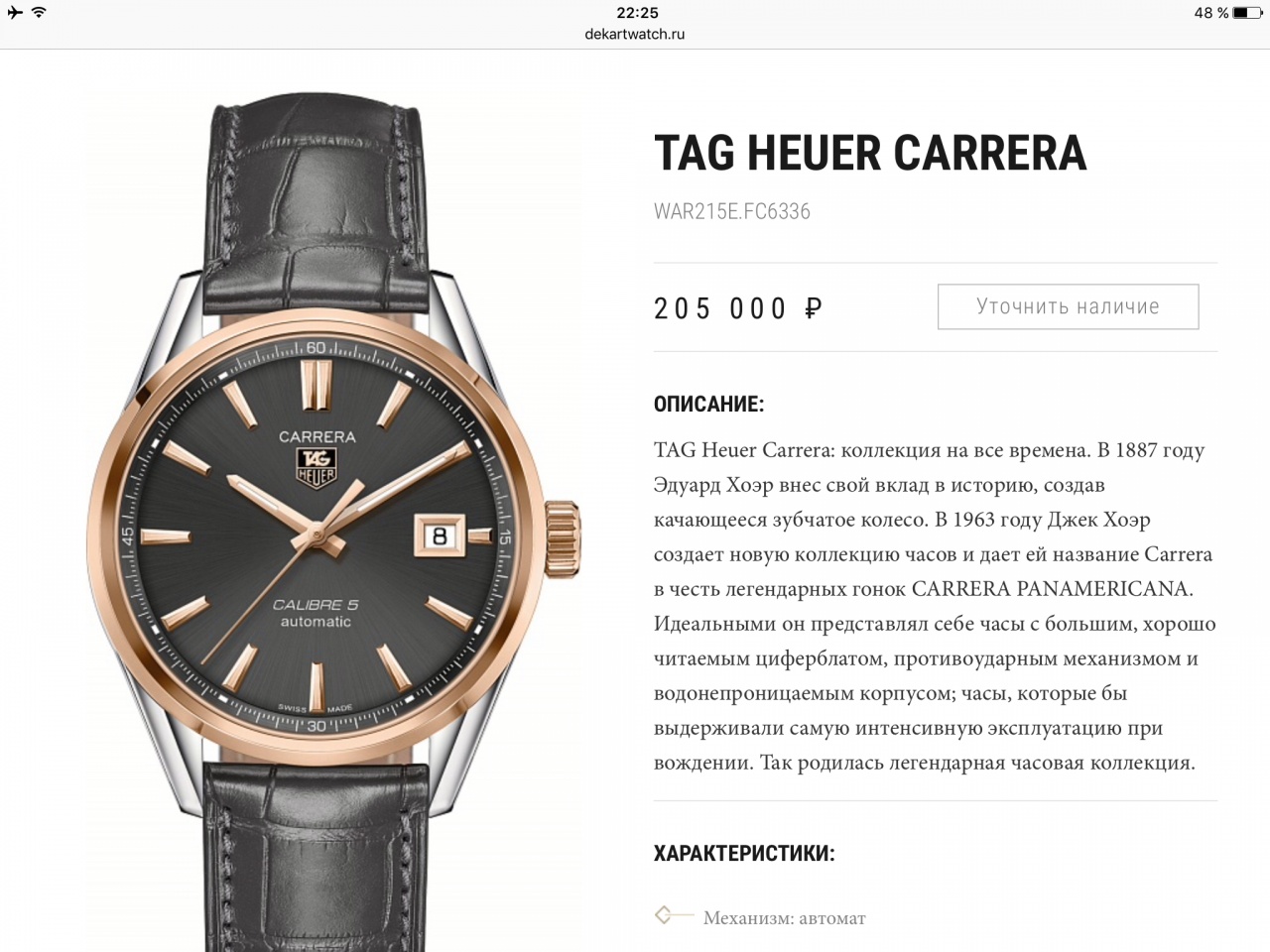Viewport: 1270px width, 952px height.
Task: Select the WAR215E.FC6336 model reference
Action: [732, 211]
